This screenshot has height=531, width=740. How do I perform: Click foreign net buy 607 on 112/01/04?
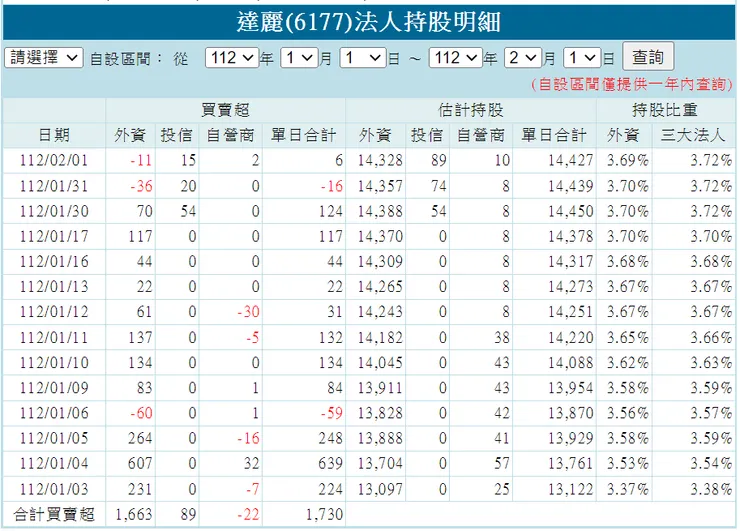pyautogui.click(x=140, y=464)
